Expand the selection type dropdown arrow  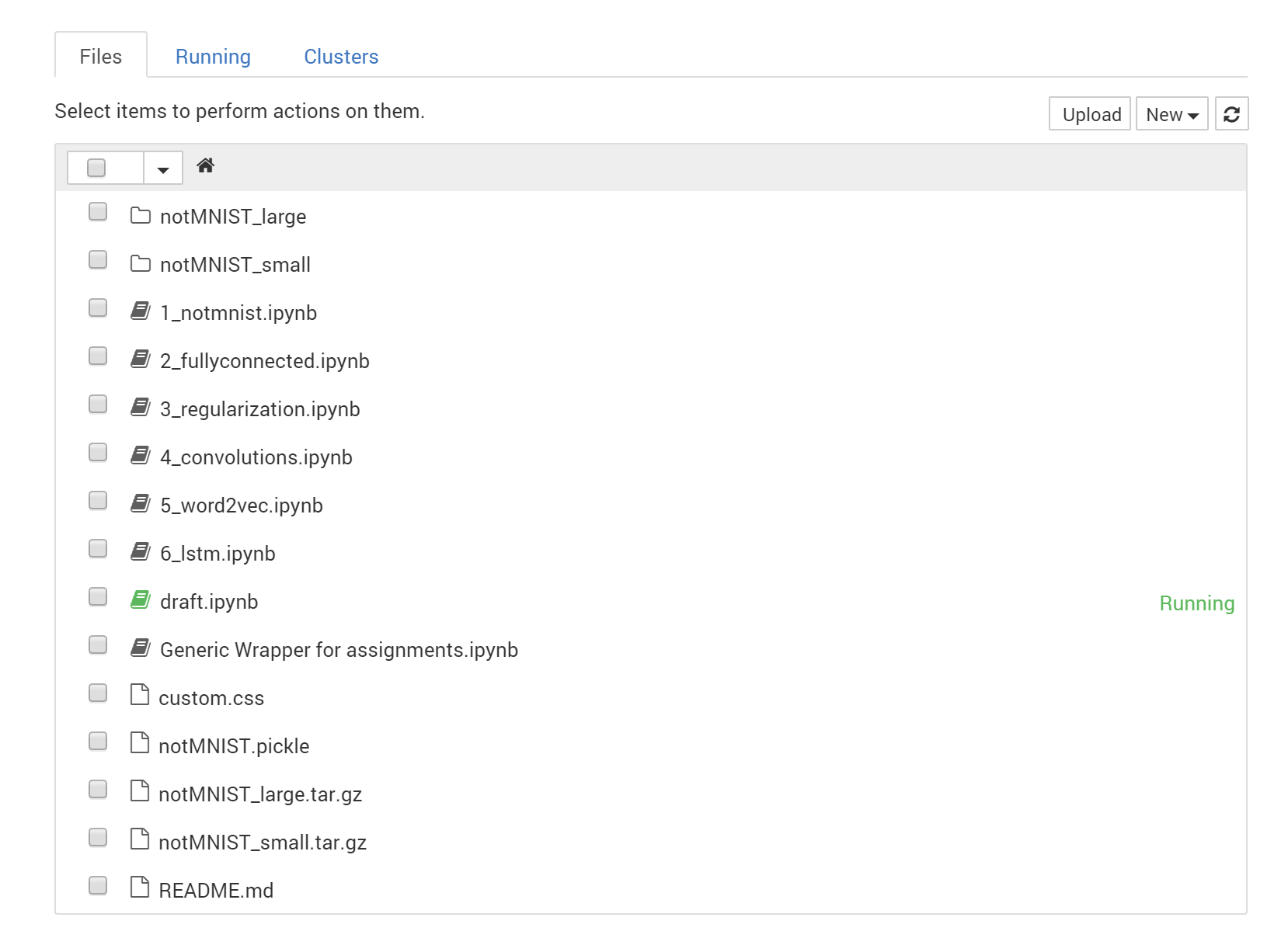click(163, 169)
